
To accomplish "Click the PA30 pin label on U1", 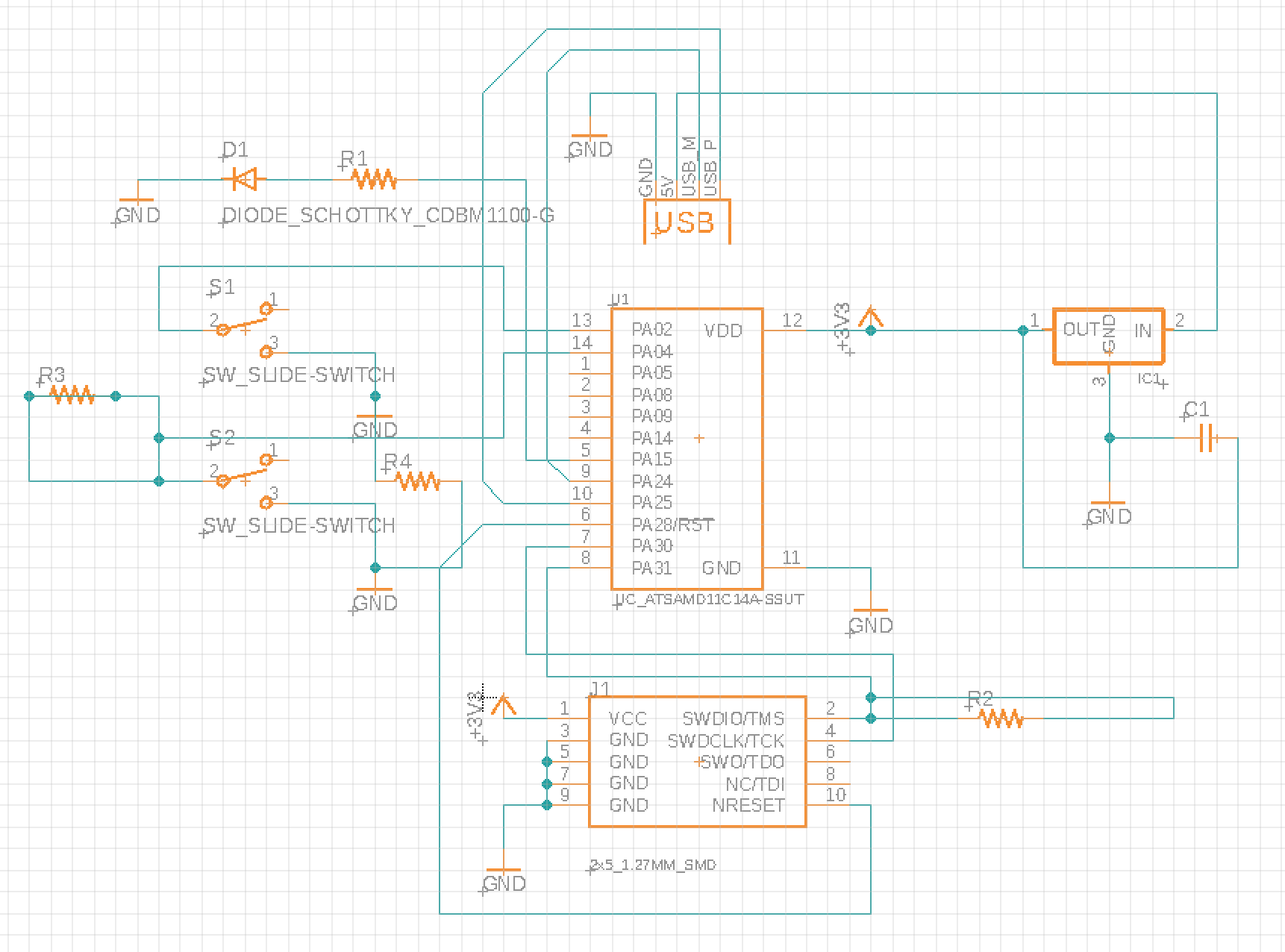I will tap(652, 546).
